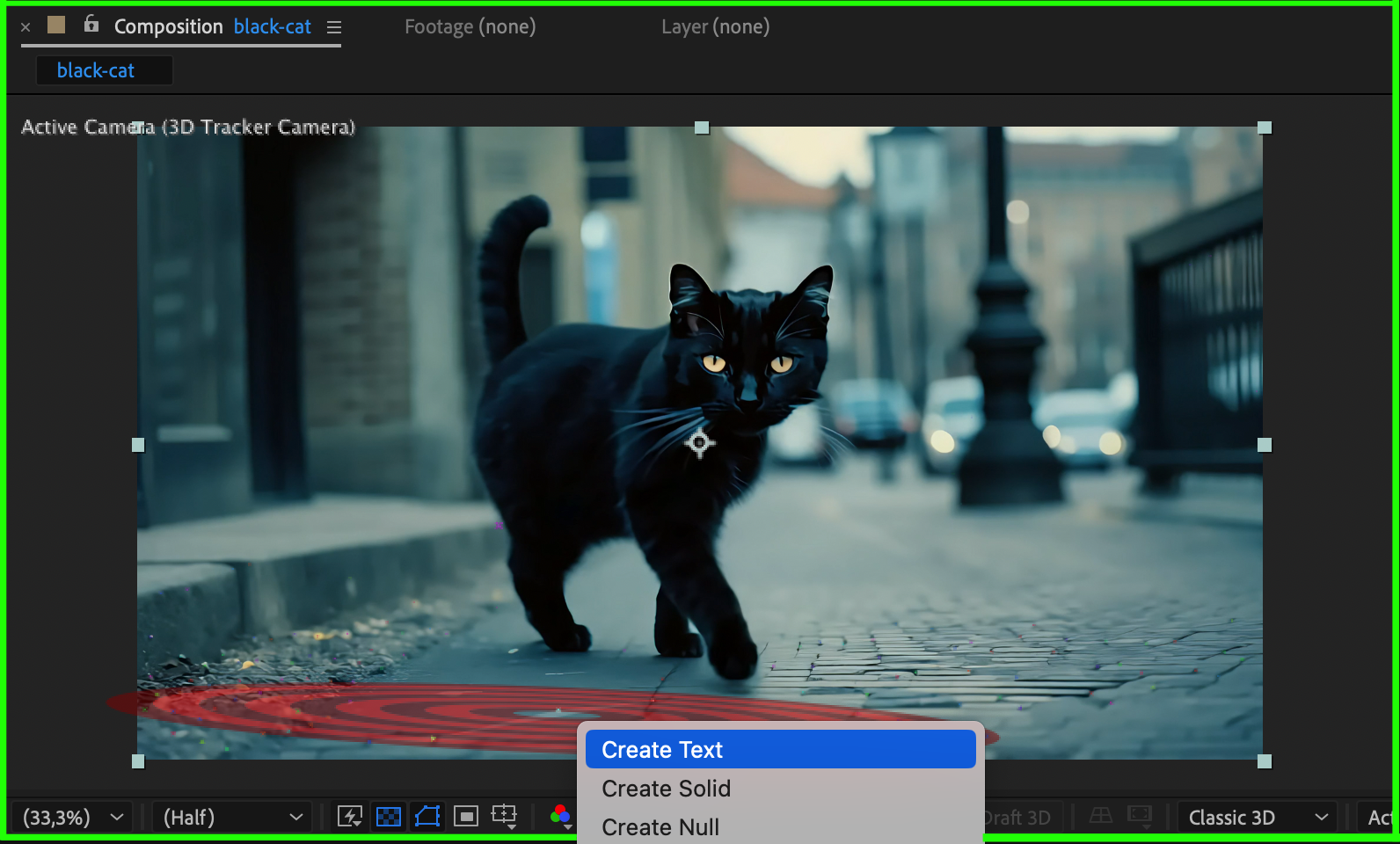Image resolution: width=1400 pixels, height=844 pixels.
Task: Open the magnification ratio dropdown (33,3%)
Action: (72, 818)
